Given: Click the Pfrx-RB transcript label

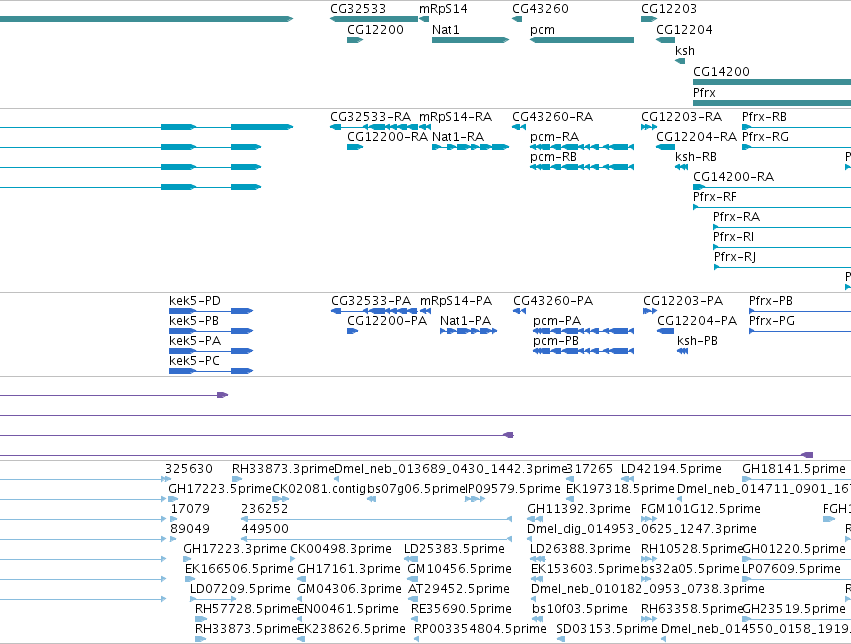Looking at the screenshot, I should click(764, 117).
